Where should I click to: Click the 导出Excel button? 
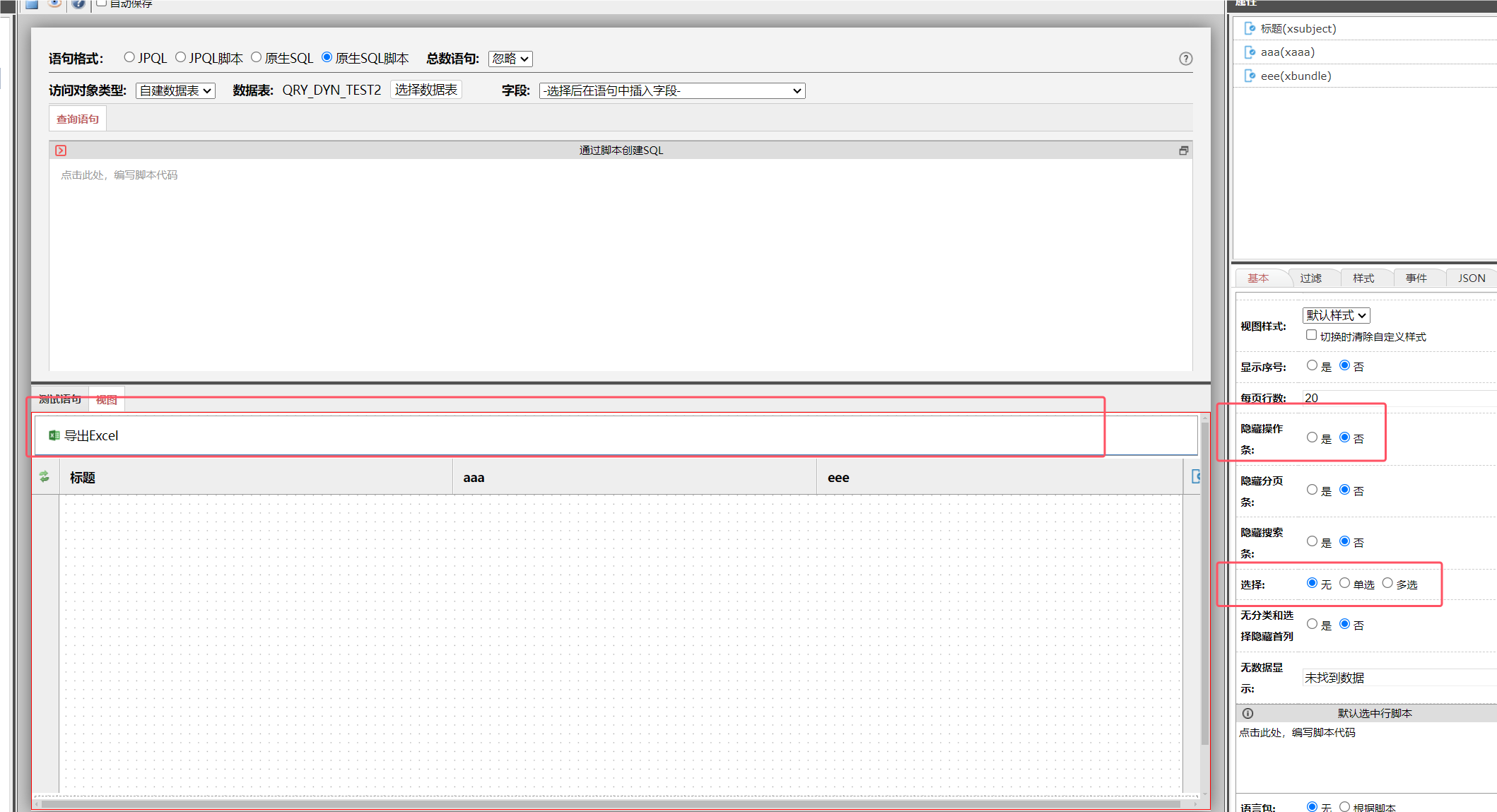pyautogui.click(x=83, y=435)
